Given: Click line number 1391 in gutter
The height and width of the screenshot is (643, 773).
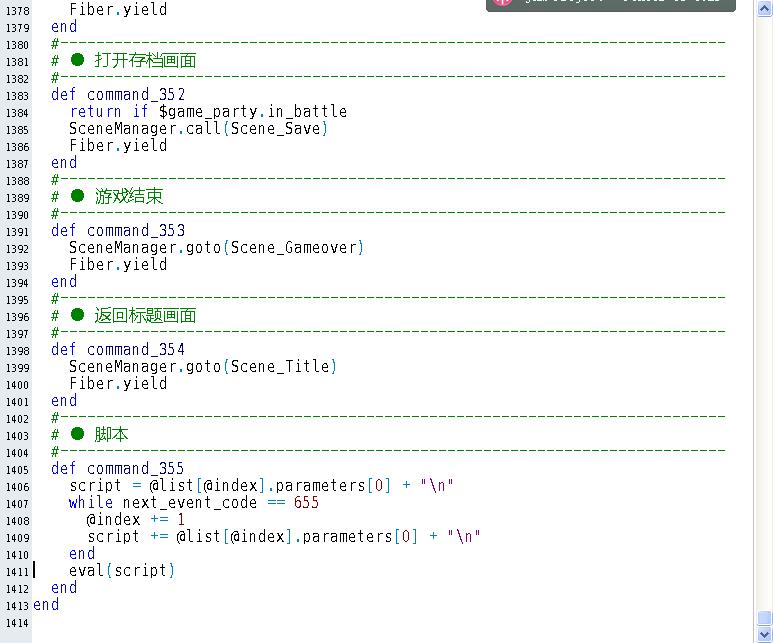Looking at the screenshot, I should pyautogui.click(x=17, y=232).
